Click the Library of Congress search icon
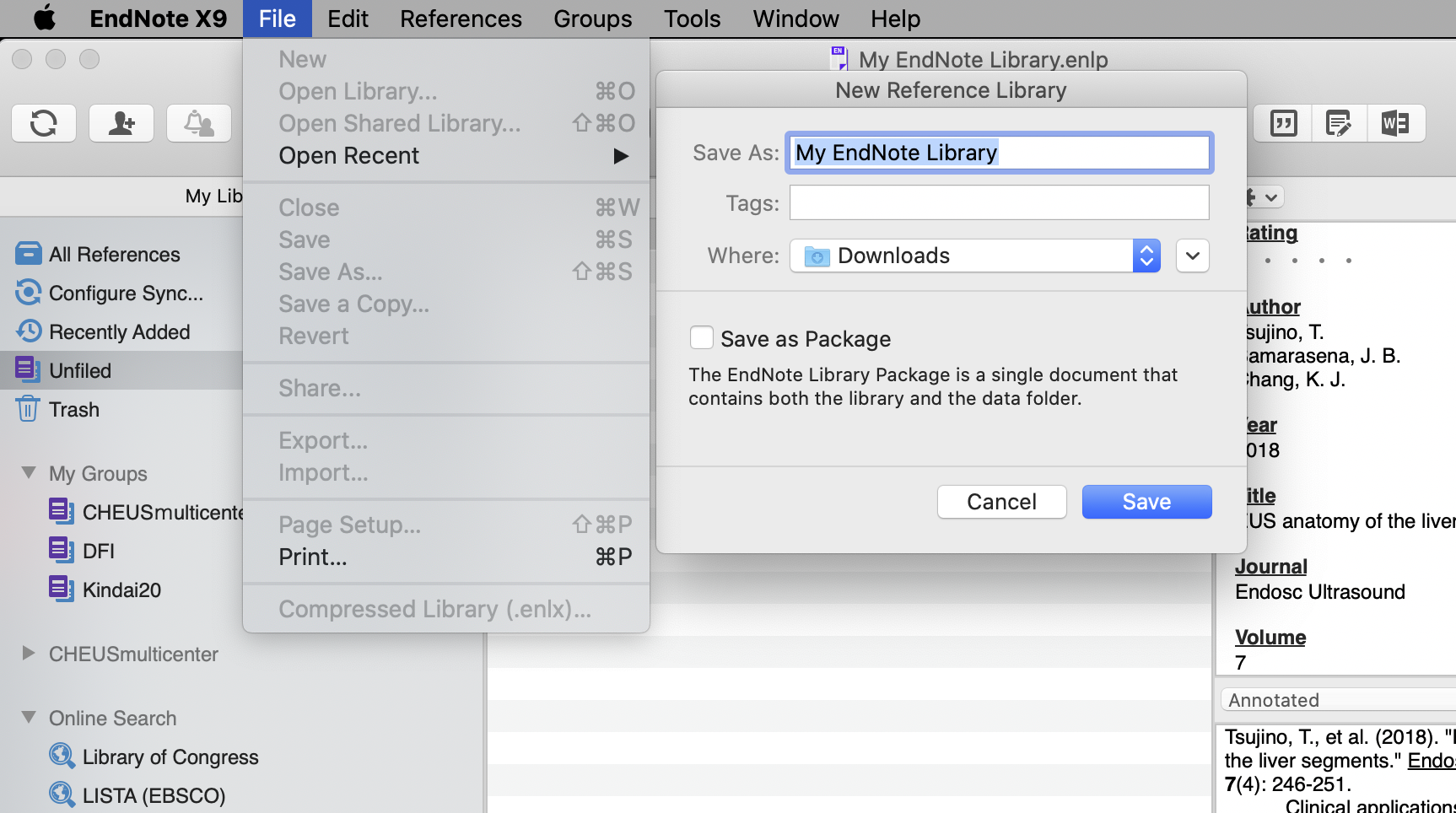Image resolution: width=1456 pixels, height=813 pixels. point(62,756)
